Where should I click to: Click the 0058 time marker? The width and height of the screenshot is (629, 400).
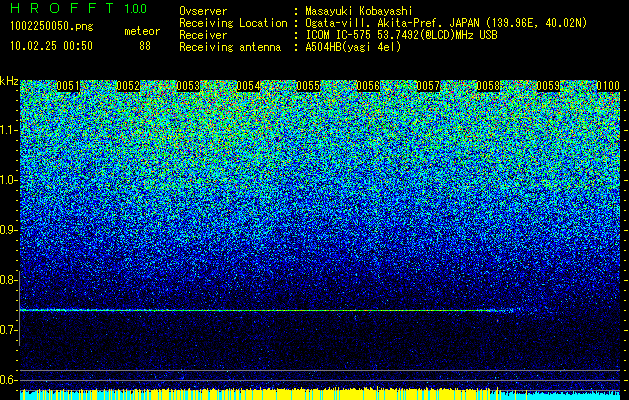pyautogui.click(x=488, y=86)
